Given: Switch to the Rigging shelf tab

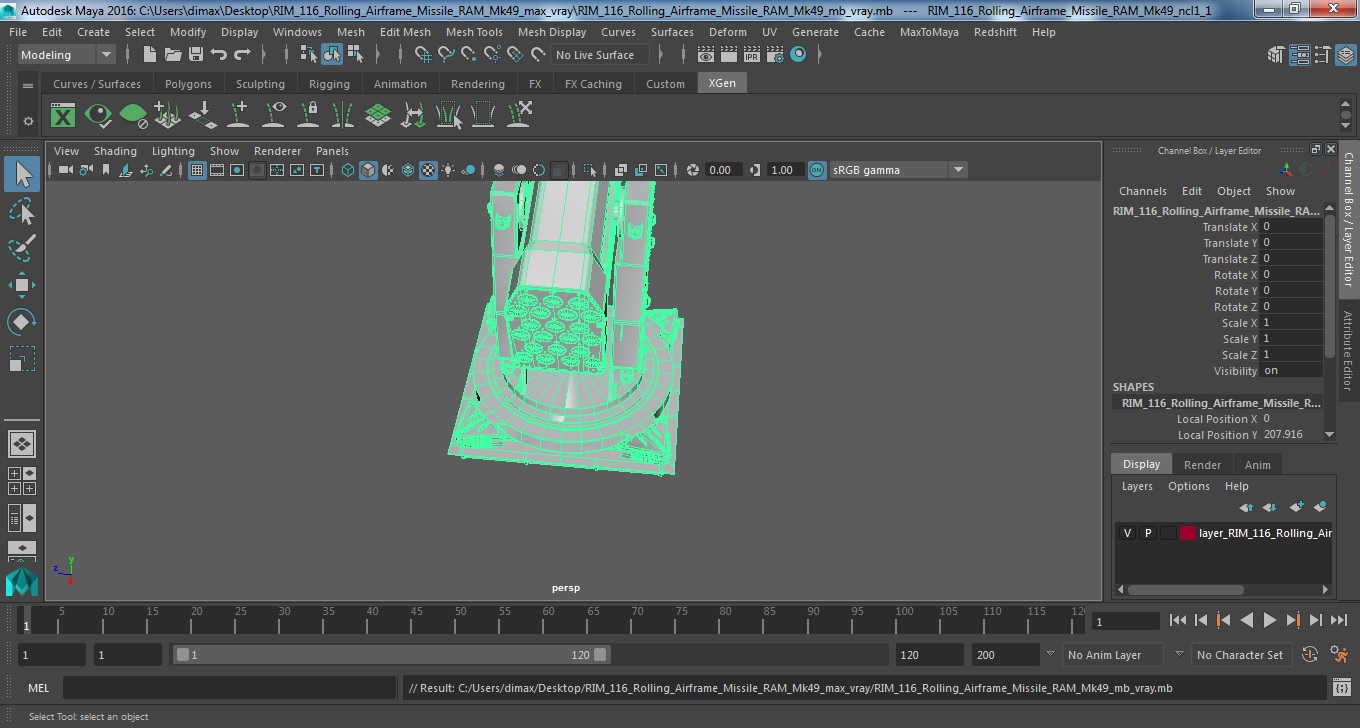Looking at the screenshot, I should pyautogui.click(x=329, y=84).
